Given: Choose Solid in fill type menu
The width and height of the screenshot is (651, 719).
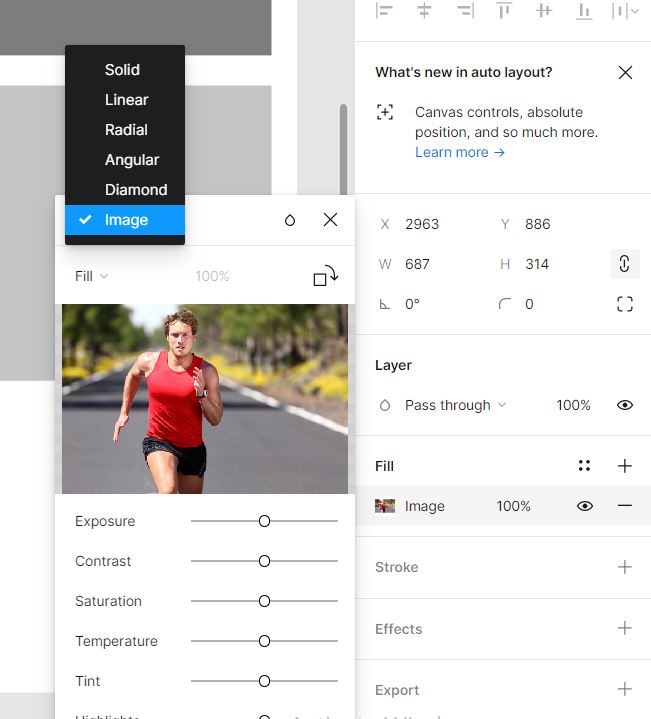Looking at the screenshot, I should pos(122,70).
